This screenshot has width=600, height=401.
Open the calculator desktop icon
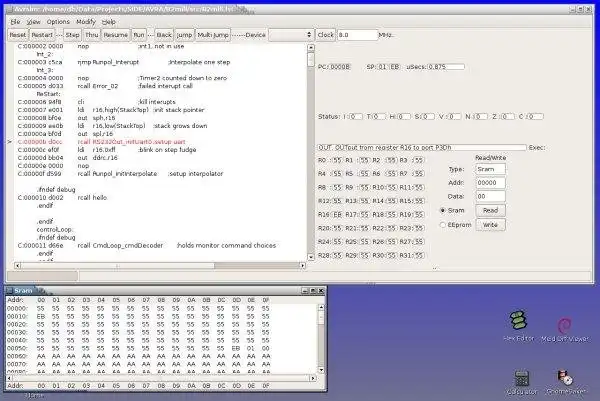click(522, 382)
